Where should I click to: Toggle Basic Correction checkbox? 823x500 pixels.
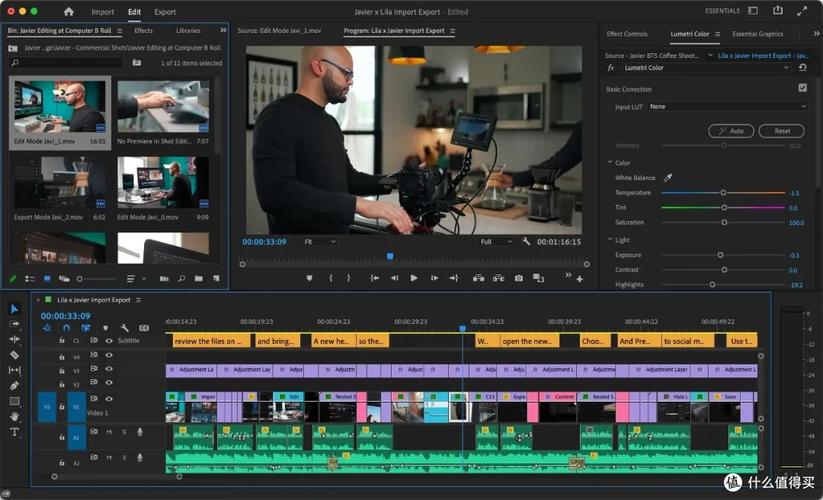point(803,88)
